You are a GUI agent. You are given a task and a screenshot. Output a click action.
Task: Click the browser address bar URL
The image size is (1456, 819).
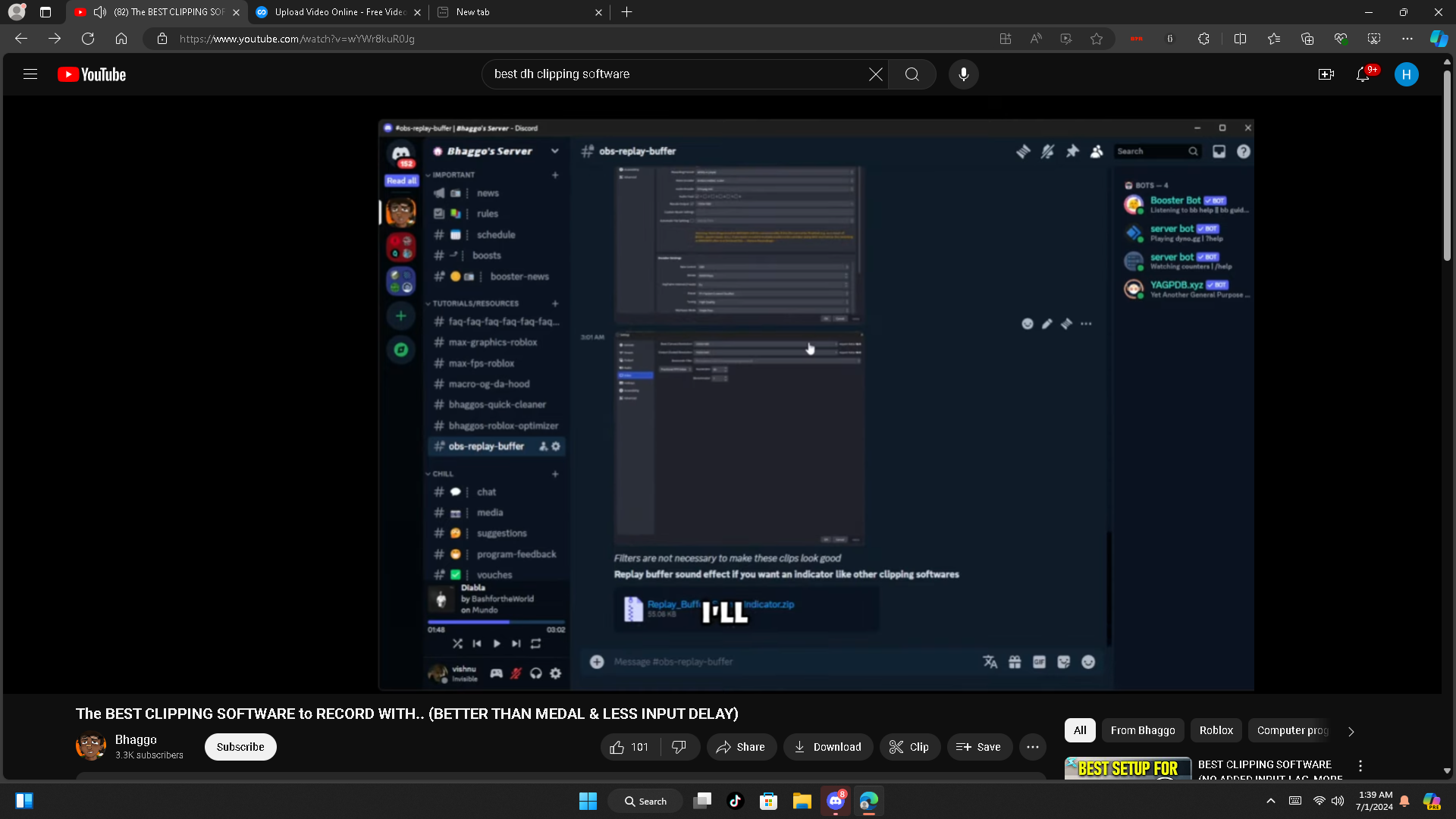[297, 39]
